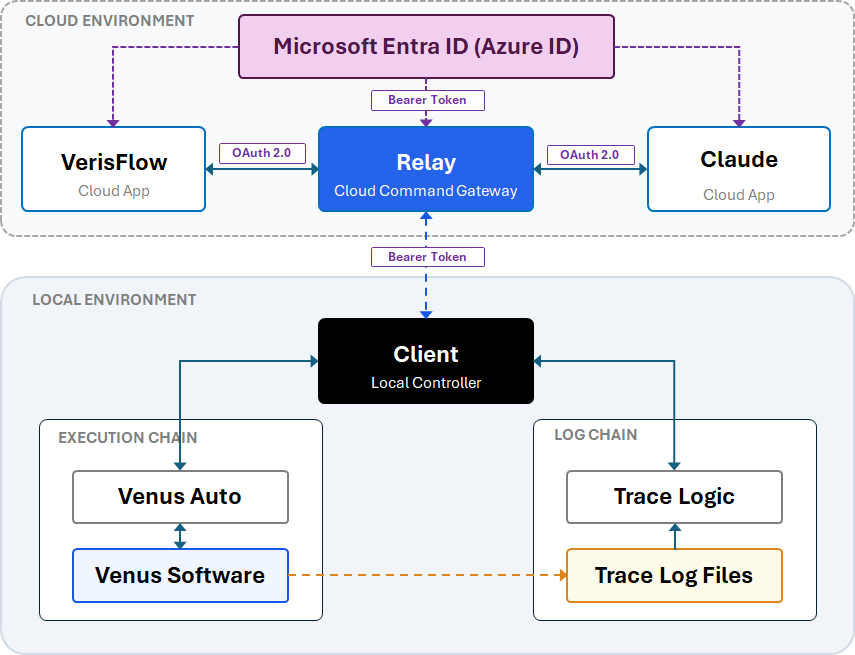Click the Cloud Command Gateway subtitle
The height and width of the screenshot is (655, 855).
pos(426,191)
